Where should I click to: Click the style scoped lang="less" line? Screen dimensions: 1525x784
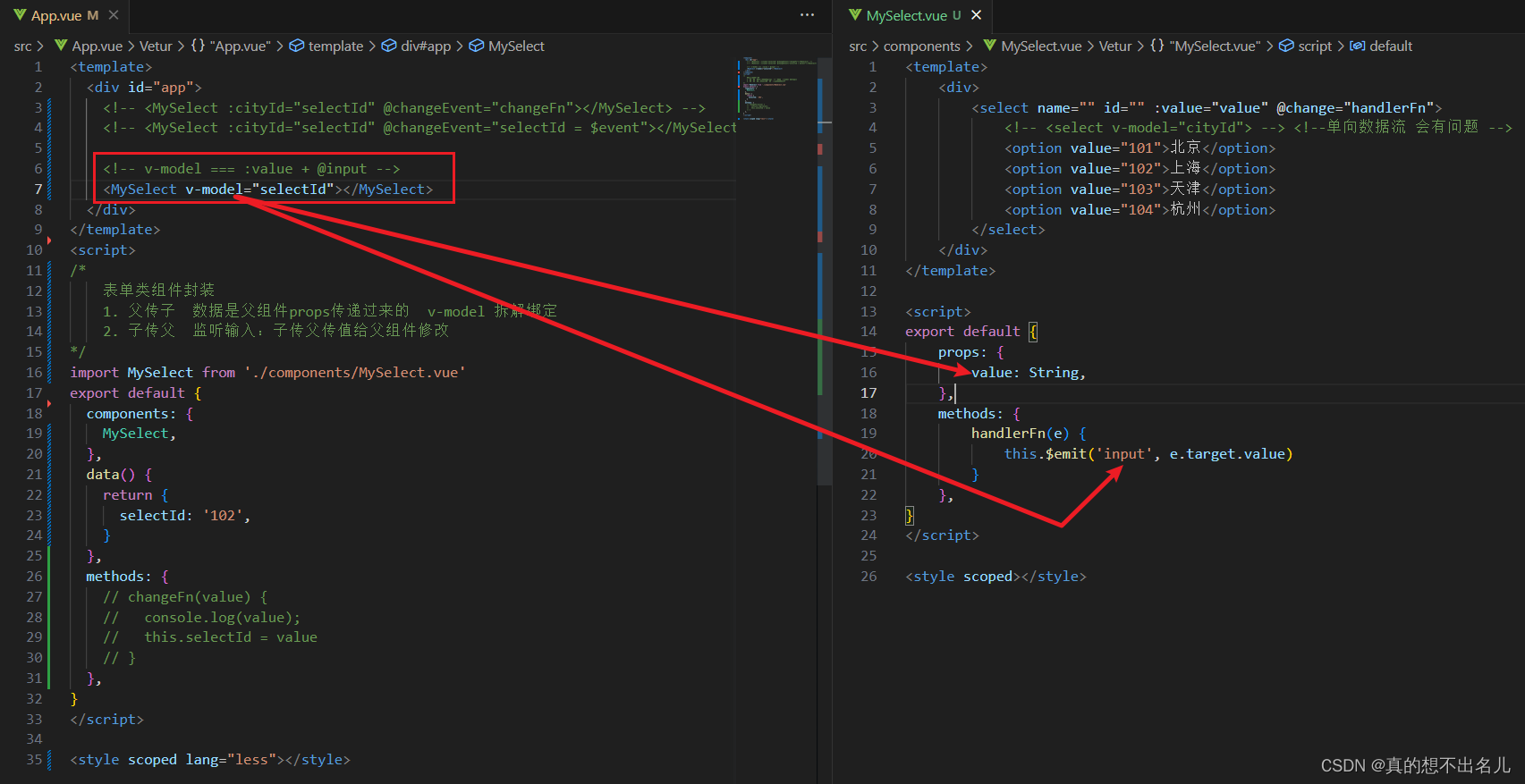pos(210,759)
